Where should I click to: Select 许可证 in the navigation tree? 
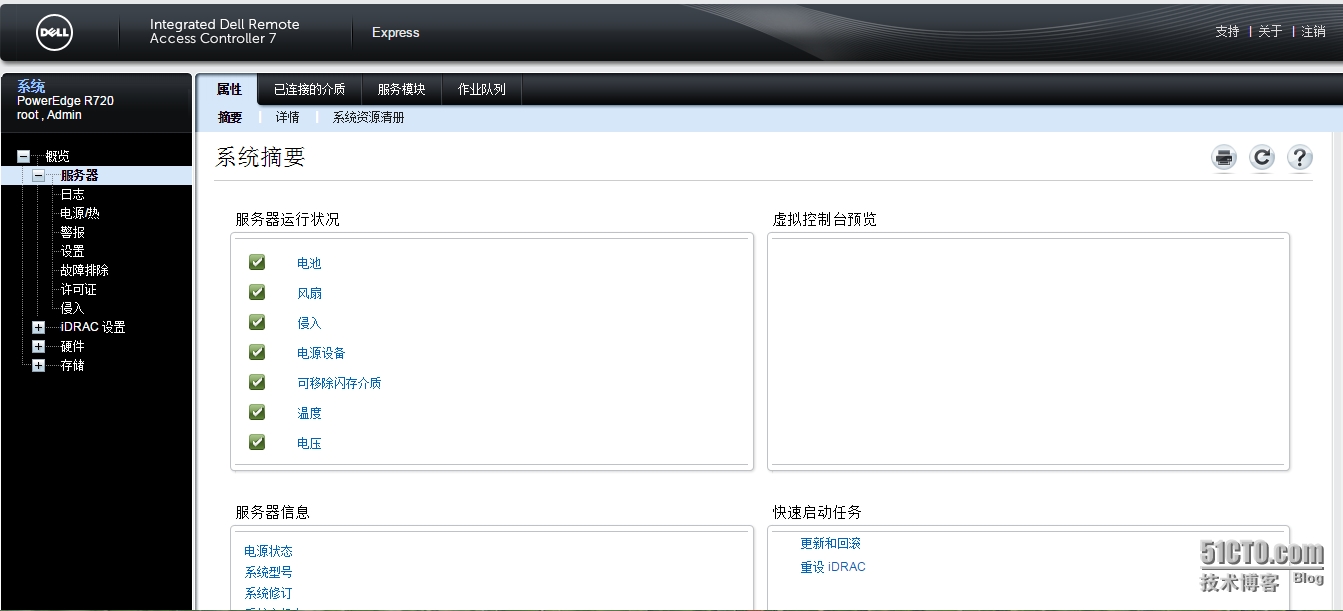coord(78,289)
